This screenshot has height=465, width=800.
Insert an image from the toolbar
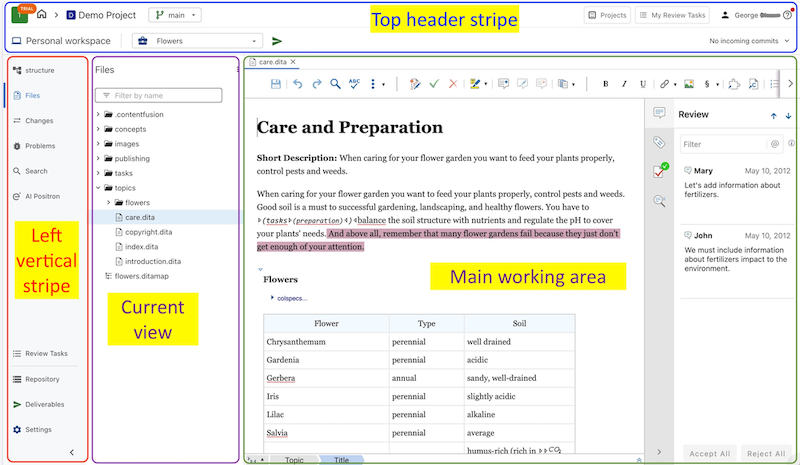tap(688, 84)
